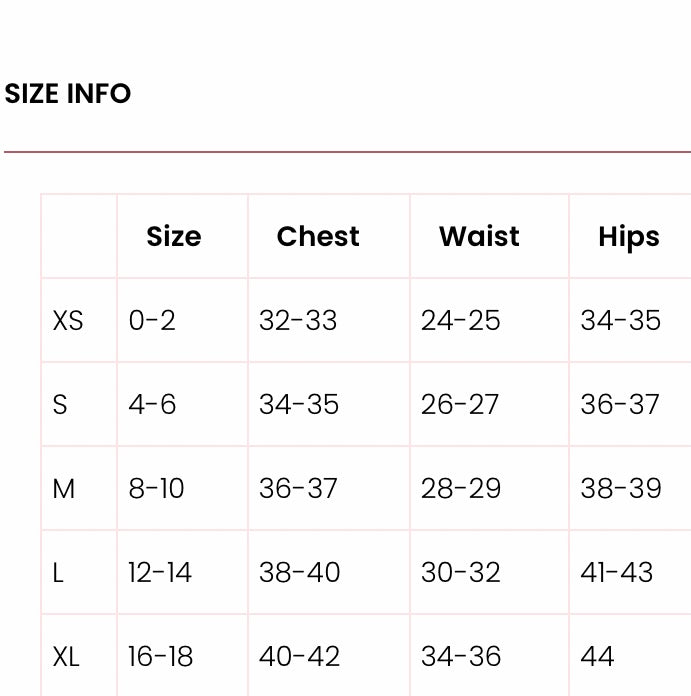
Task: Click the SIZE INFO heading
Action: click(x=68, y=93)
